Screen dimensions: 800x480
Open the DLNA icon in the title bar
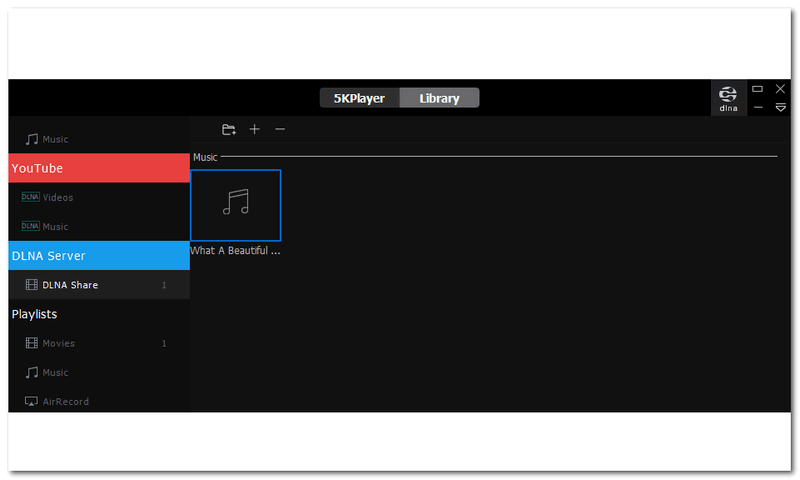[728, 98]
